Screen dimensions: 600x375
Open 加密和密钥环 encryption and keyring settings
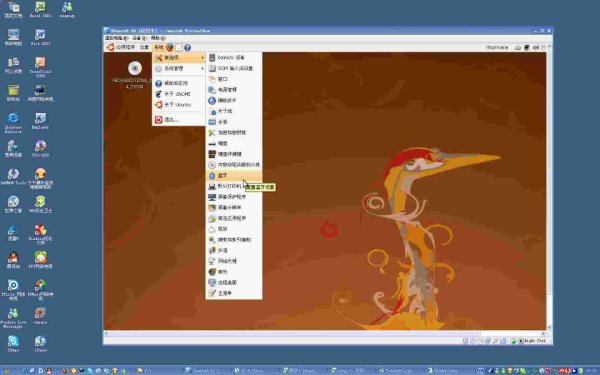[234, 132]
